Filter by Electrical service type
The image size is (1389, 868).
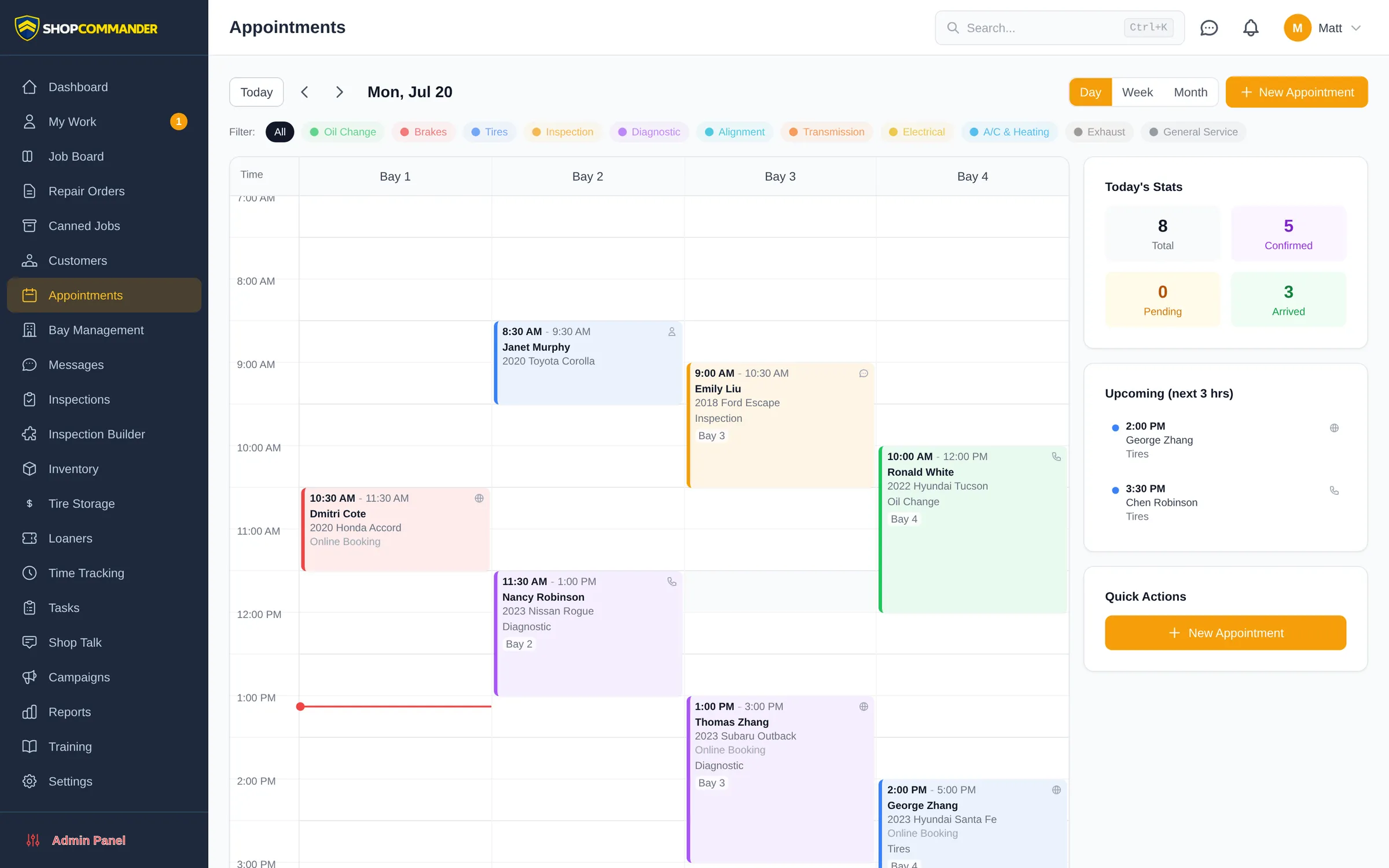pyautogui.click(x=917, y=132)
